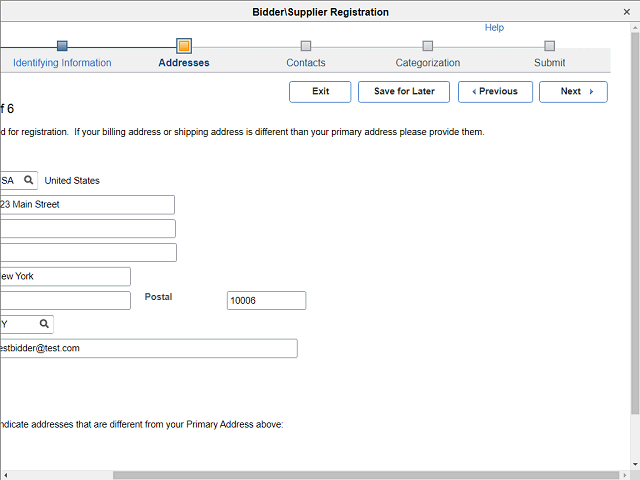Click the Submit step marker
Viewport: 640px width, 480px height.
coord(549,46)
